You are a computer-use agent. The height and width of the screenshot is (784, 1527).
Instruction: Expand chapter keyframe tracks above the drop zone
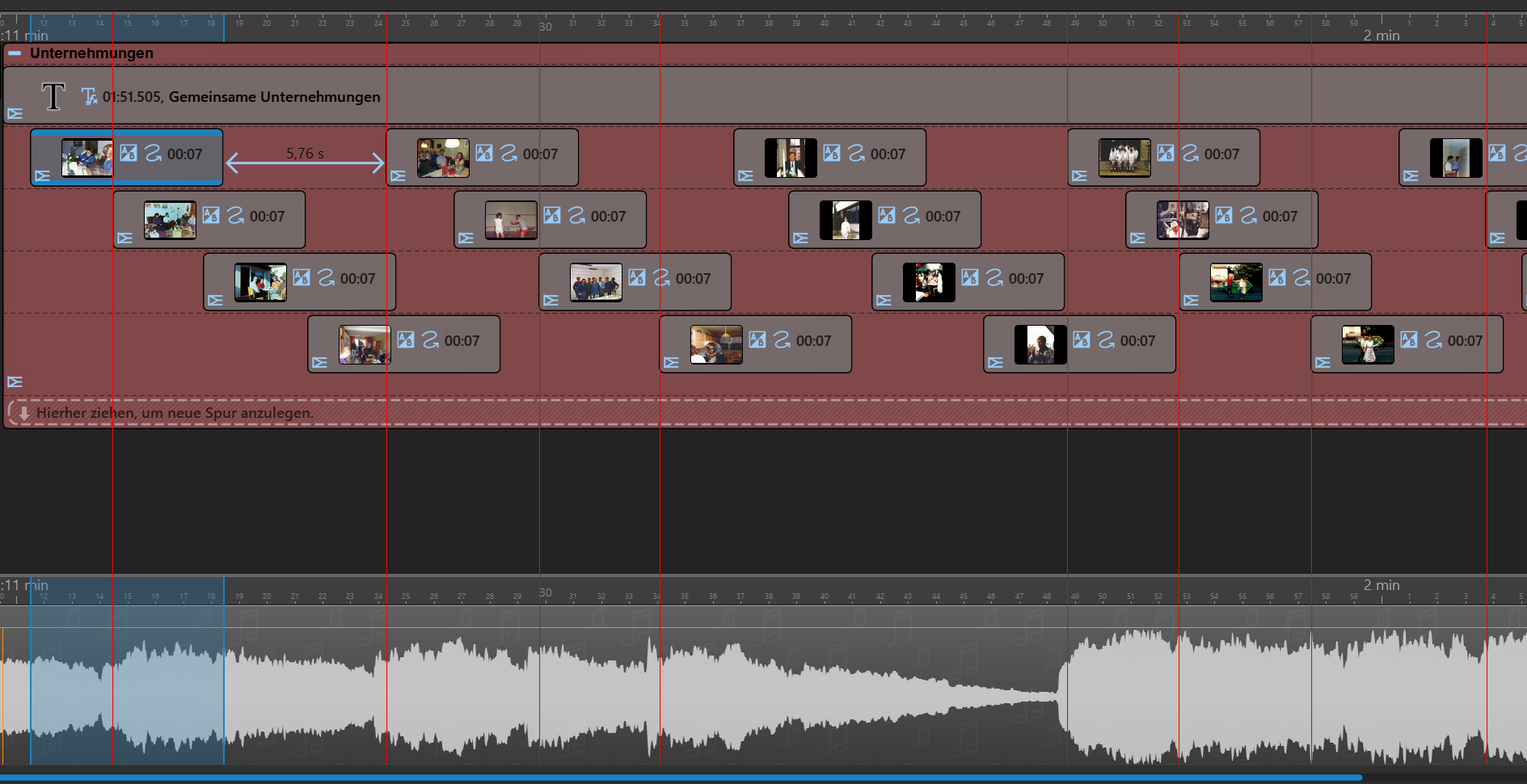tap(15, 381)
